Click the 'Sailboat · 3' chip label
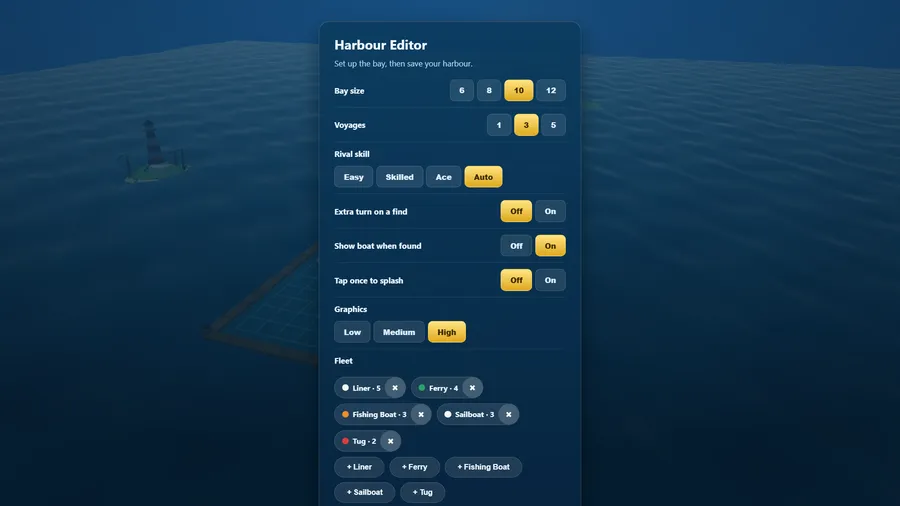This screenshot has width=900, height=506. click(x=474, y=414)
